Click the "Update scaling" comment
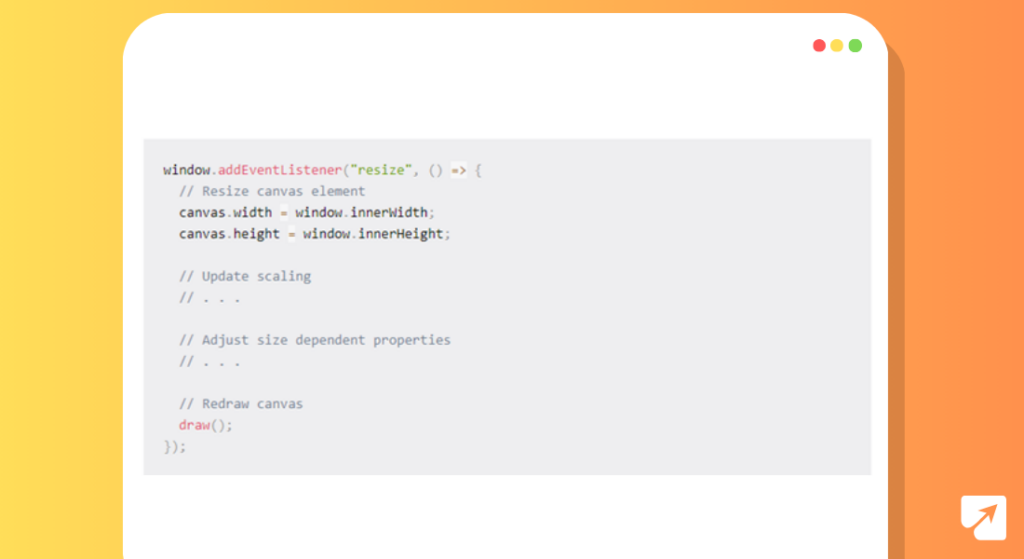The image size is (1024, 559). (x=245, y=276)
